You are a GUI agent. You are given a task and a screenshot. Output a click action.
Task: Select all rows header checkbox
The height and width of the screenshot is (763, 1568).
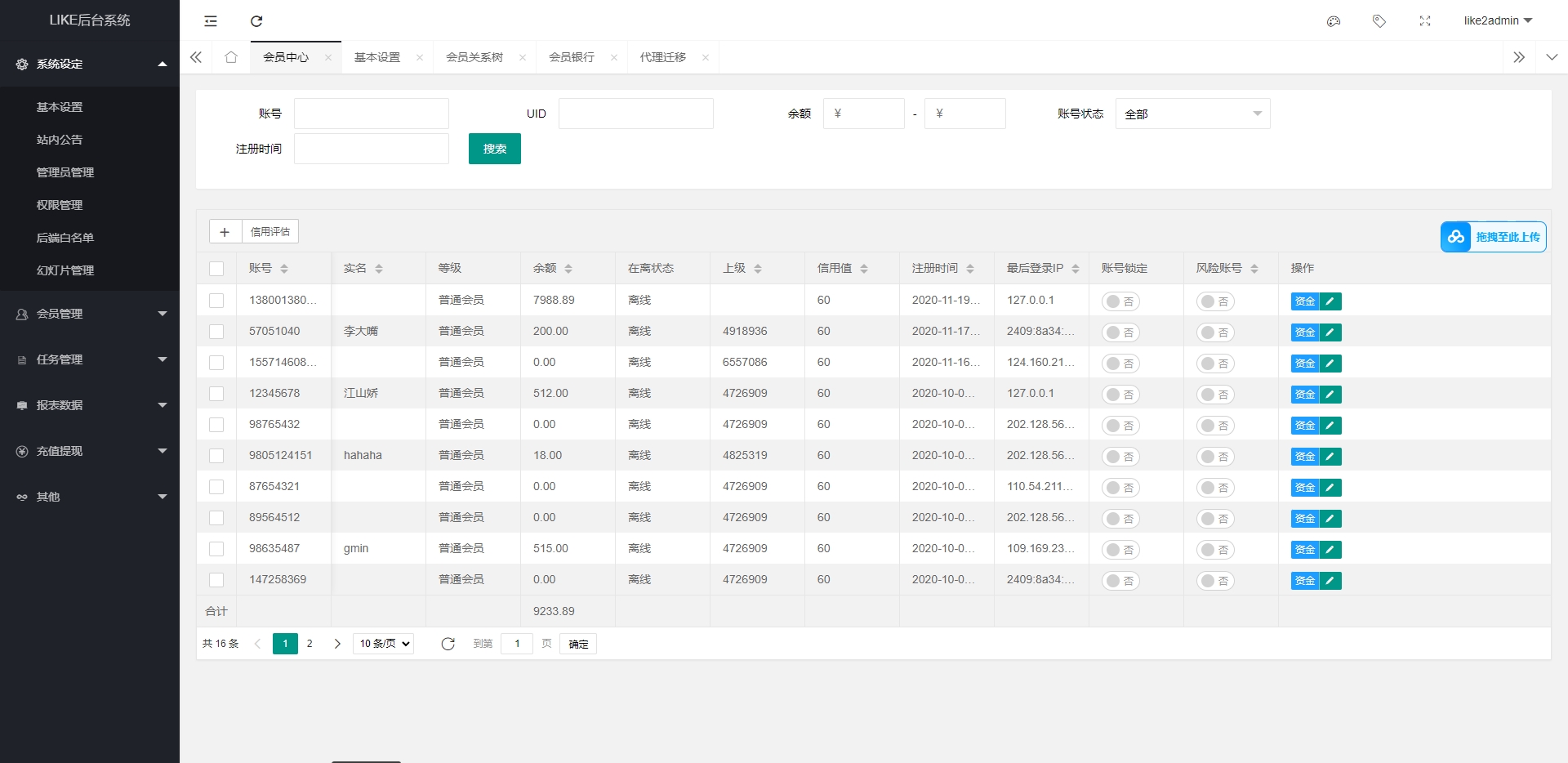216,269
